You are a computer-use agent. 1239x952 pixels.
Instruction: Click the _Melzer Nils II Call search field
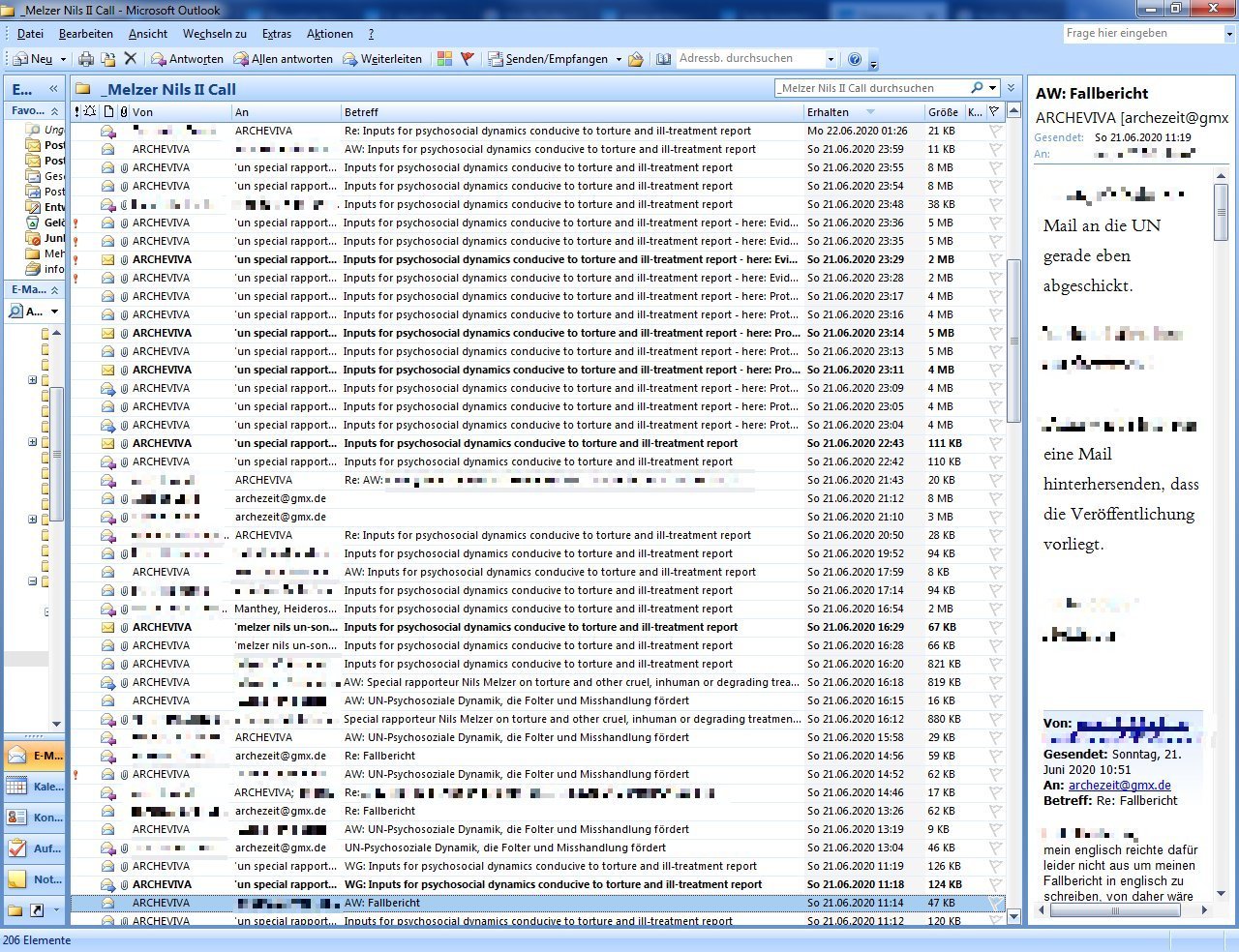(871, 88)
